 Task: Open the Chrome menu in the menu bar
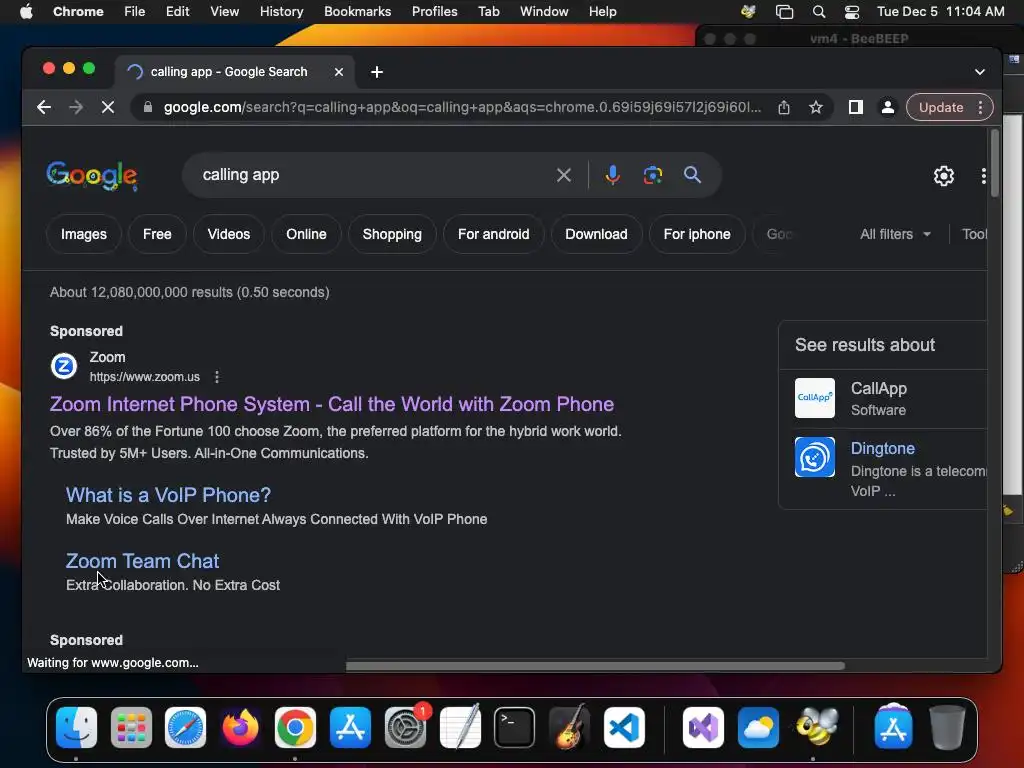[x=78, y=12]
